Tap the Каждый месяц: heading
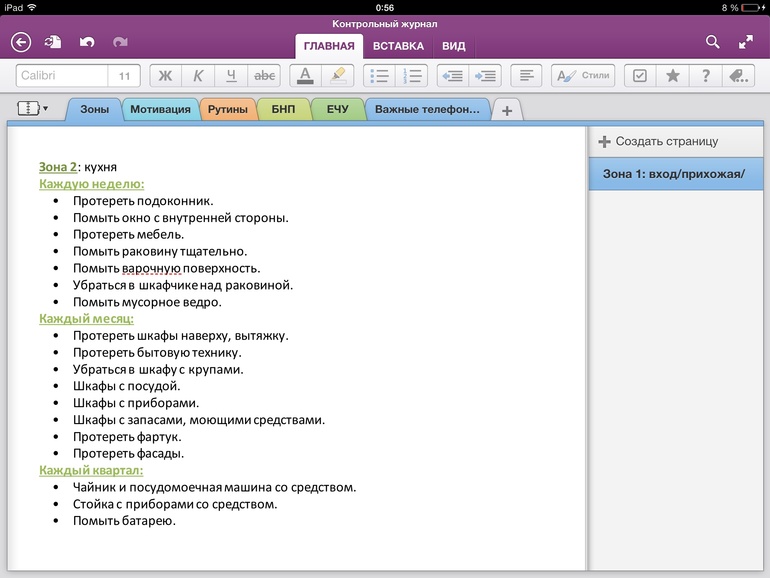 coord(86,319)
